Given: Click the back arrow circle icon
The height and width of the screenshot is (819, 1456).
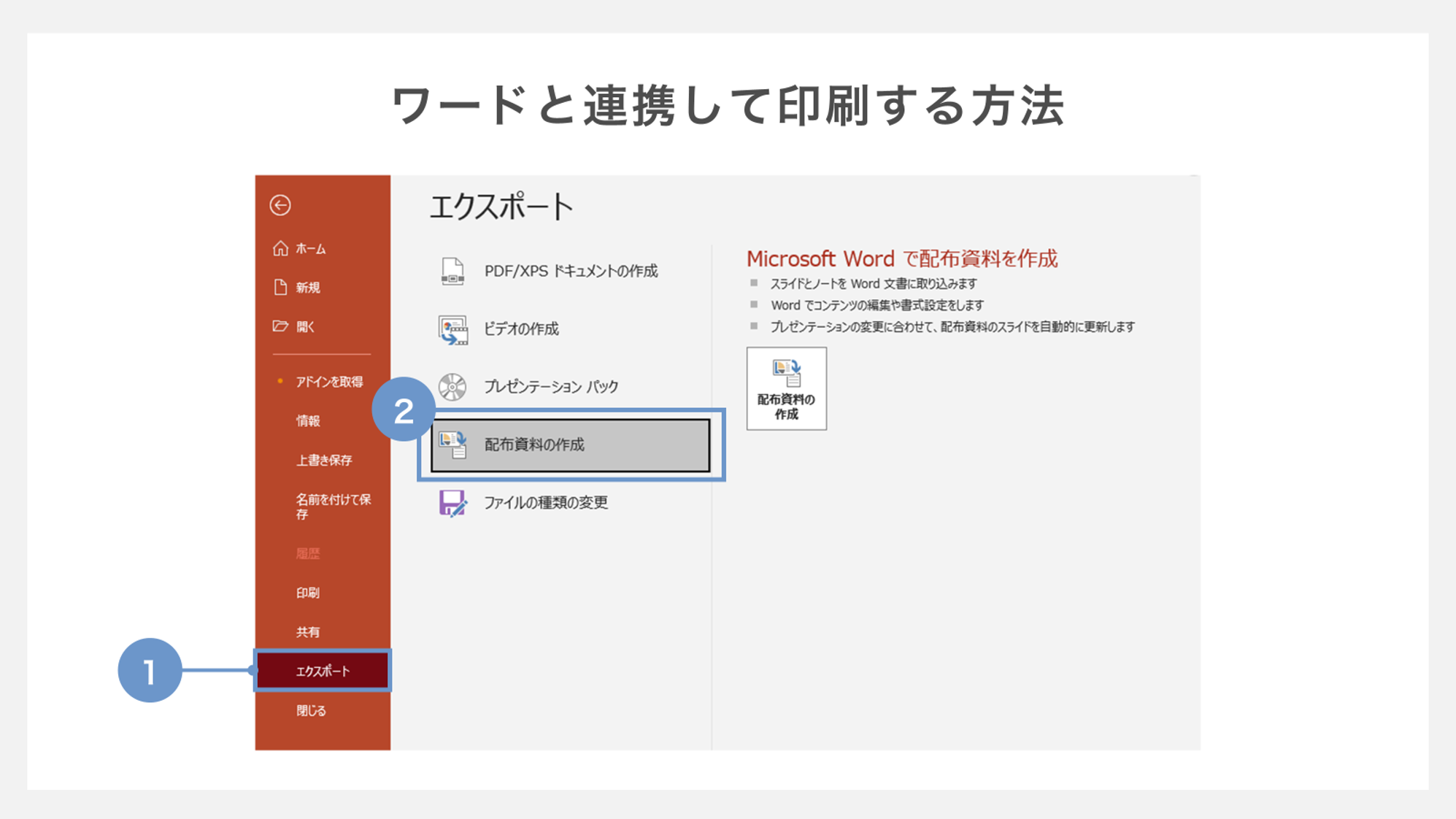Looking at the screenshot, I should click(280, 205).
